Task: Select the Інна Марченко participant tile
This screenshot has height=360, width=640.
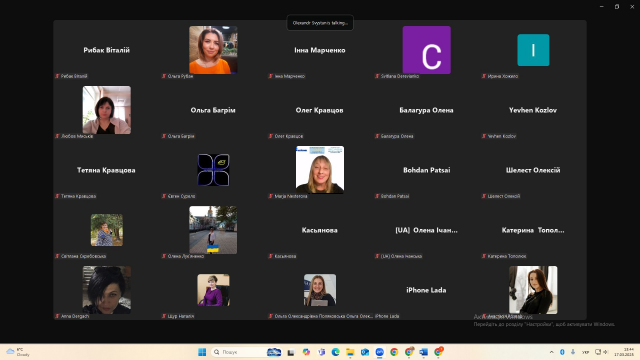Action: point(320,50)
